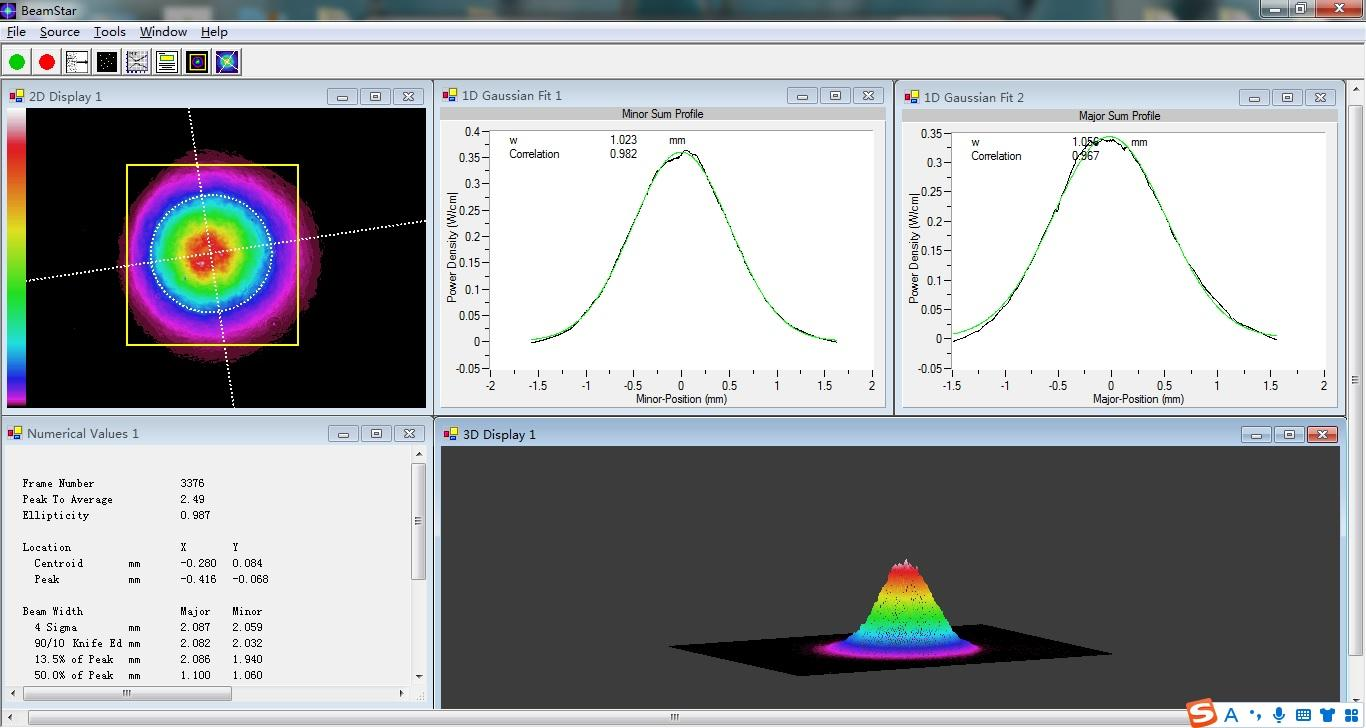This screenshot has width=1366, height=728.
Task: Minimize the Numerical Values 1 window
Action: tap(343, 434)
